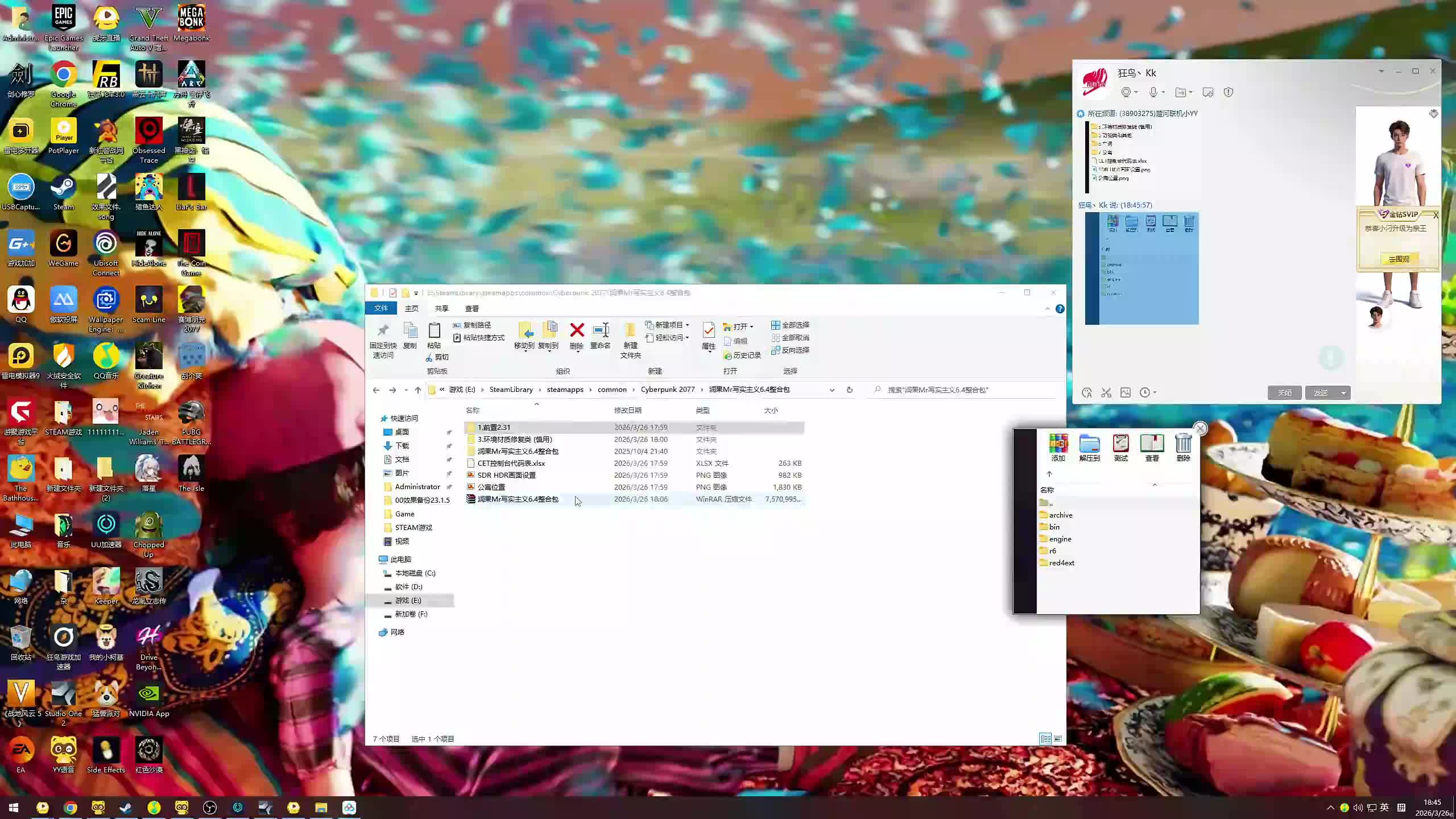Viewport: 1456px width, 819px height.
Task: Click the Rename icon in ribbon
Action: (601, 330)
